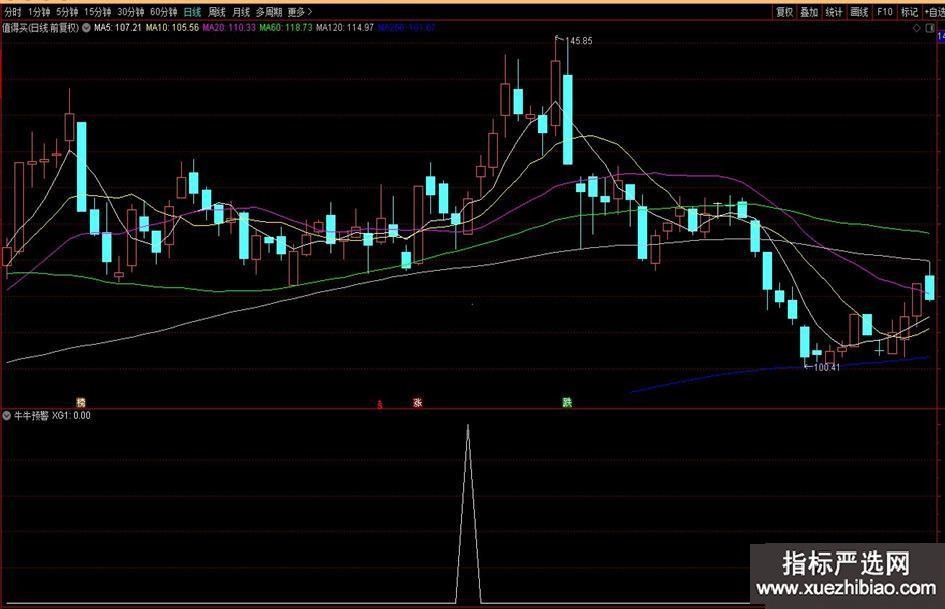Click the dark blue MA250 label

click(x=407, y=28)
